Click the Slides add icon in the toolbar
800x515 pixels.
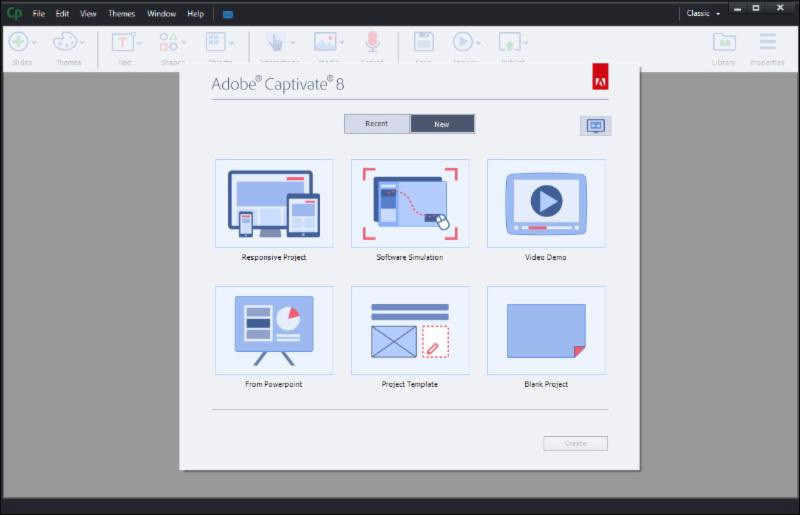[18, 41]
